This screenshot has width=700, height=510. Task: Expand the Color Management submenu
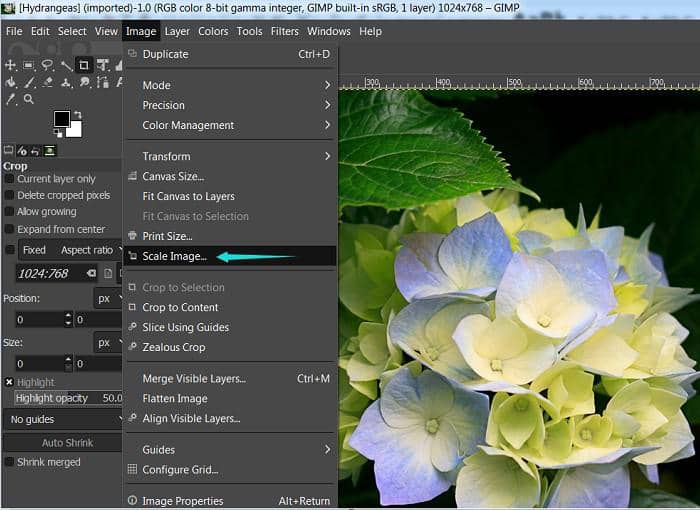(230, 125)
